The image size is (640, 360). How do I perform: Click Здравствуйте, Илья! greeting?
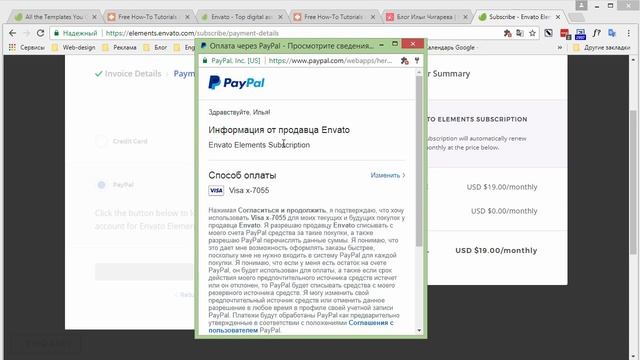(239, 112)
